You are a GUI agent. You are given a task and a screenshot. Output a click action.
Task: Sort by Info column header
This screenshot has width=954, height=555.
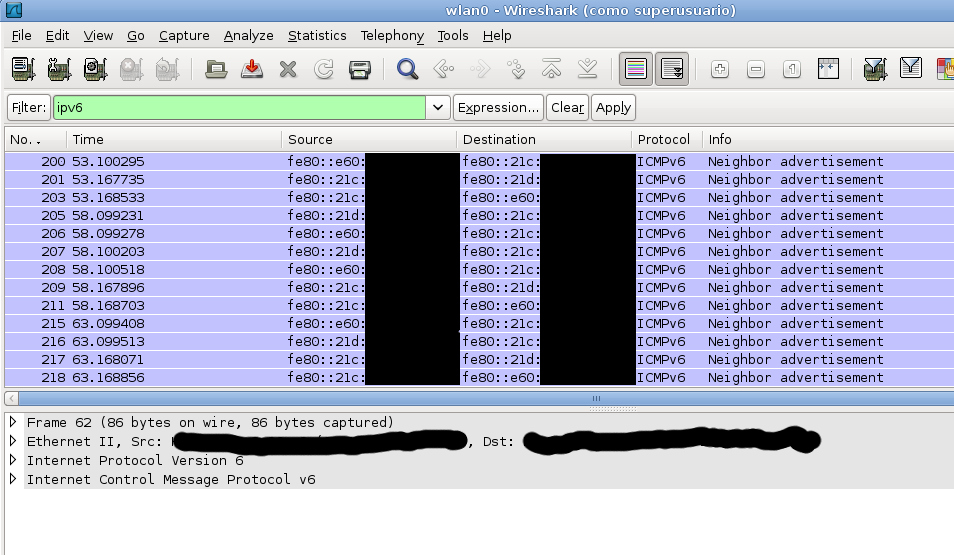(x=828, y=139)
